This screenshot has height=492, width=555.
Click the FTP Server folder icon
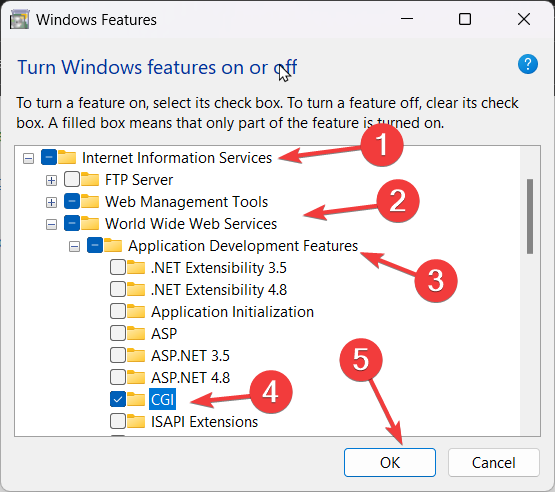point(90,179)
